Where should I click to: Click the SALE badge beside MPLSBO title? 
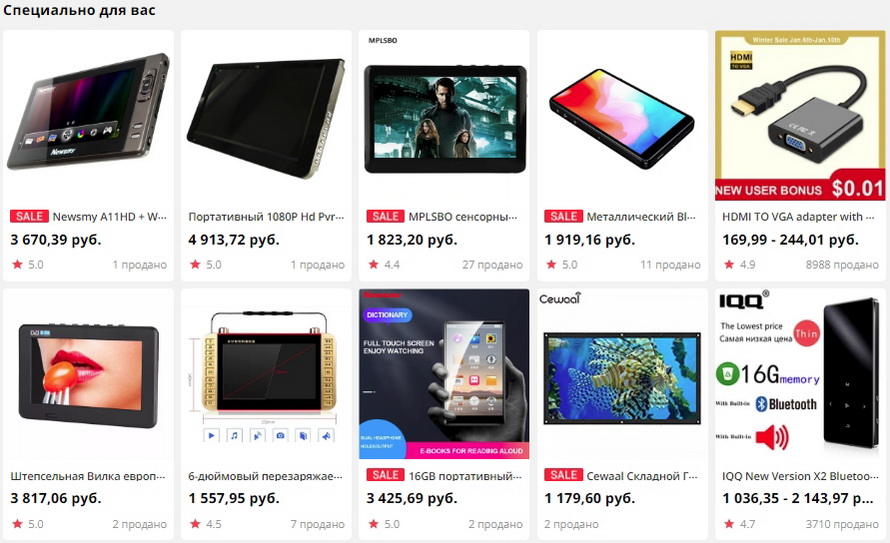click(385, 216)
